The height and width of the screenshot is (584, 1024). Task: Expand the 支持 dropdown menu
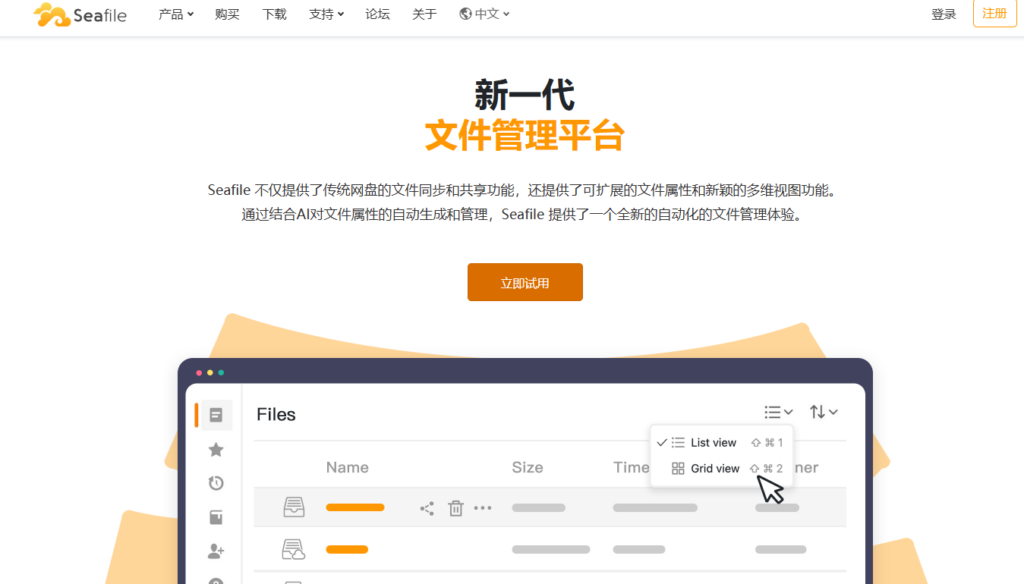[326, 14]
